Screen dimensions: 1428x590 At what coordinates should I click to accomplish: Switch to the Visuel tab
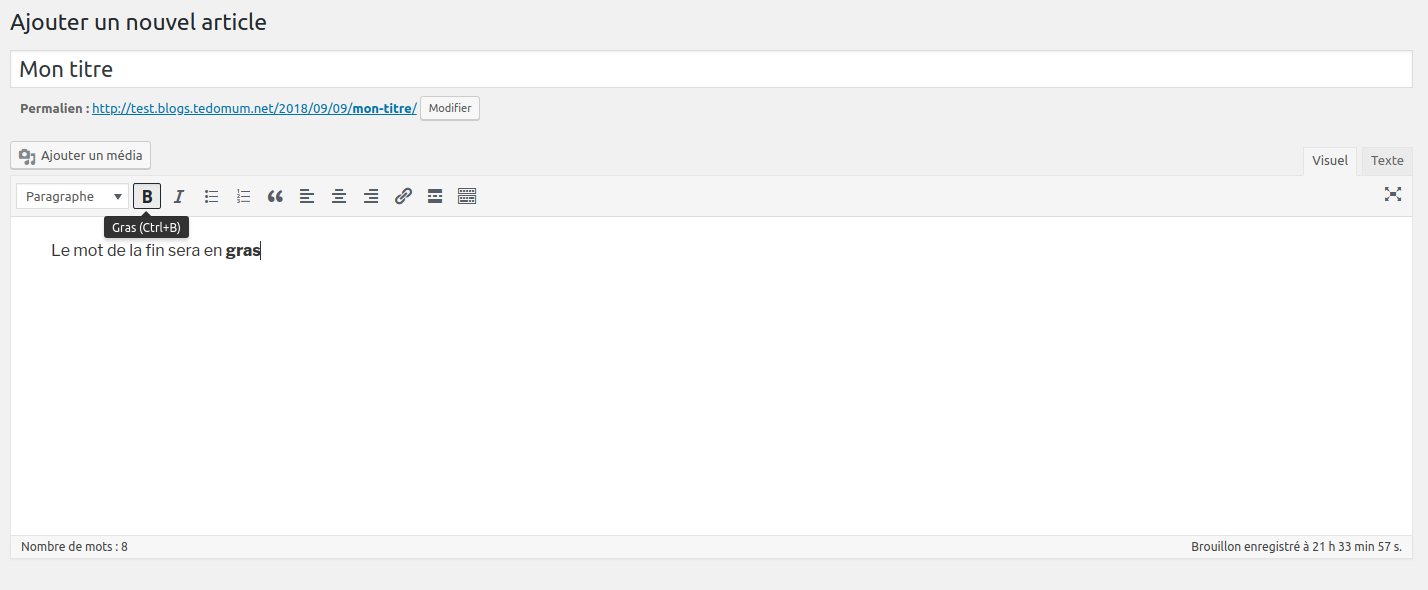pos(1329,161)
